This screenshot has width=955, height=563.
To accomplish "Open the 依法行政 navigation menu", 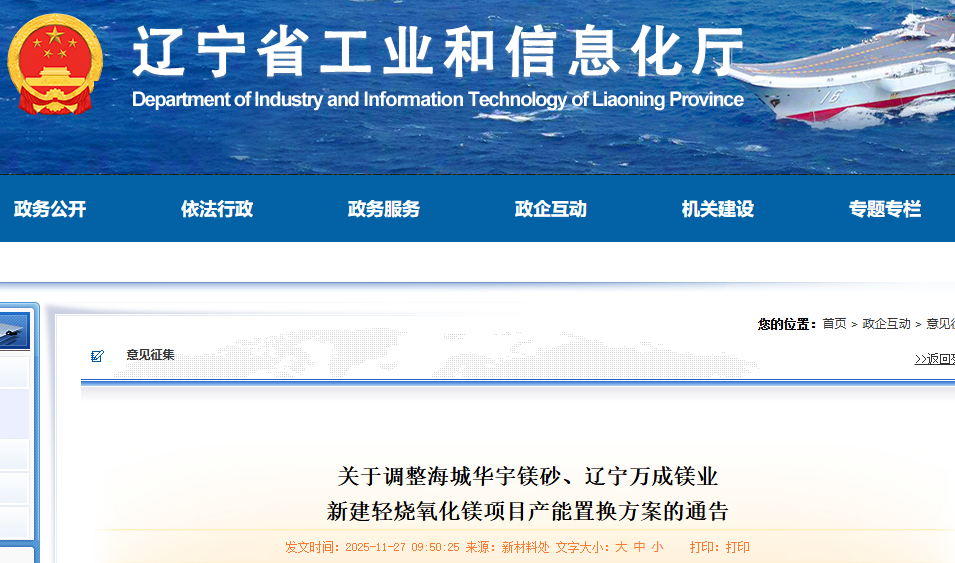I will [217, 209].
